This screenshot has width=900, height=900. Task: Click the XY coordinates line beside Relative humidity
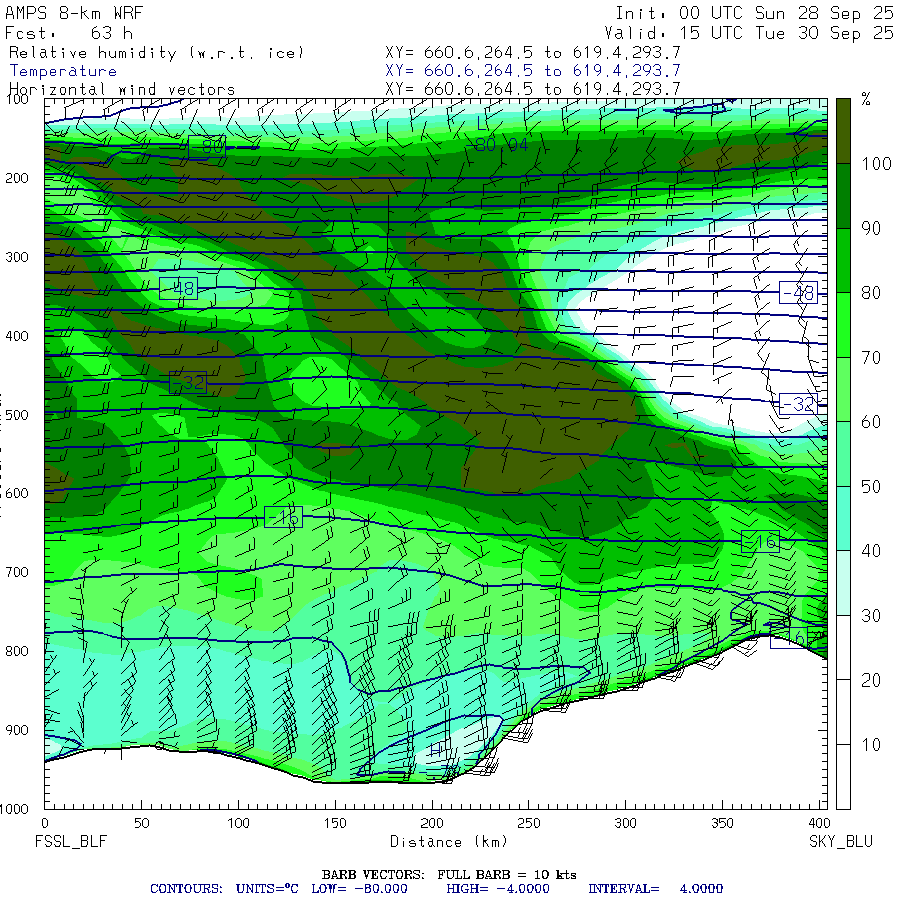click(x=533, y=53)
